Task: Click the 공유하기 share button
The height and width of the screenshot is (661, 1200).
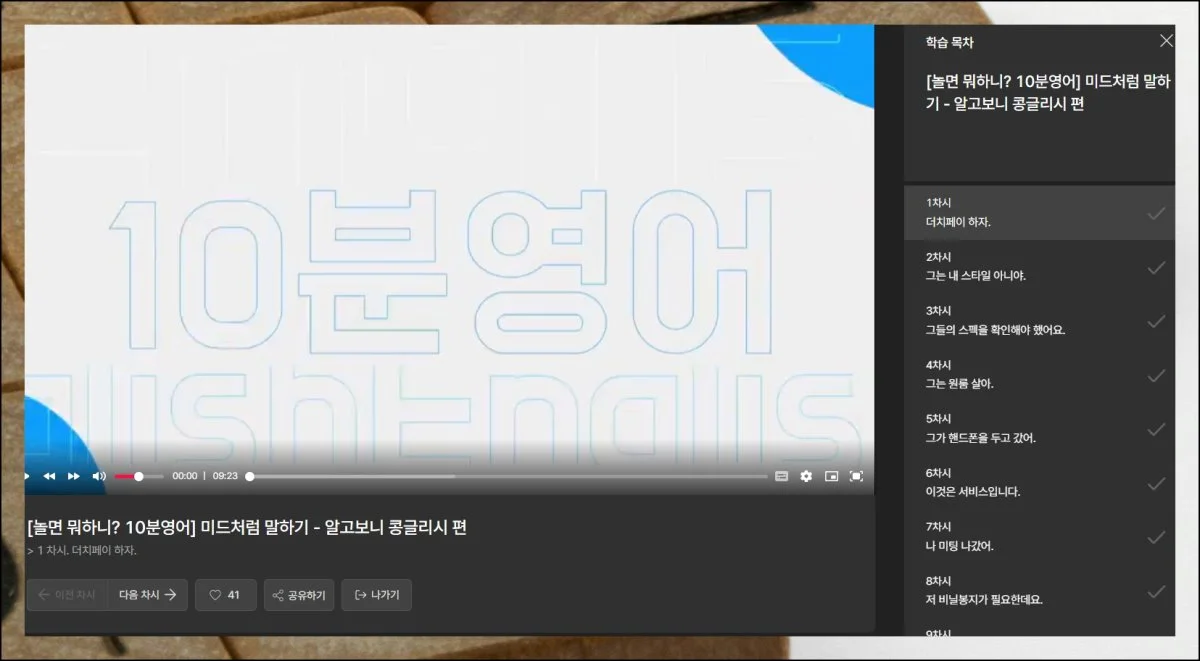Action: [299, 595]
